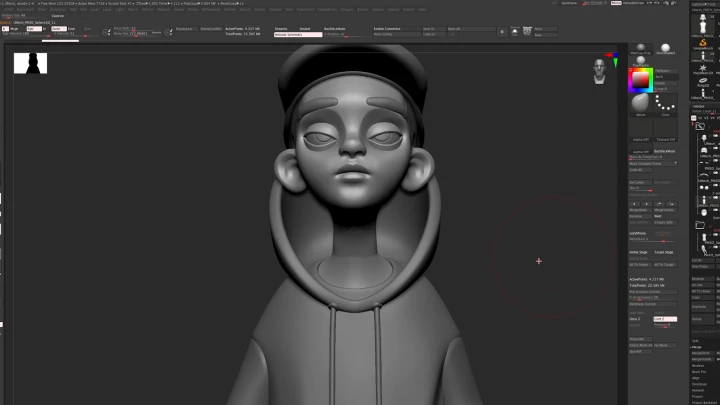
Task: Adjust the See-through slider
Action: (594, 3)
